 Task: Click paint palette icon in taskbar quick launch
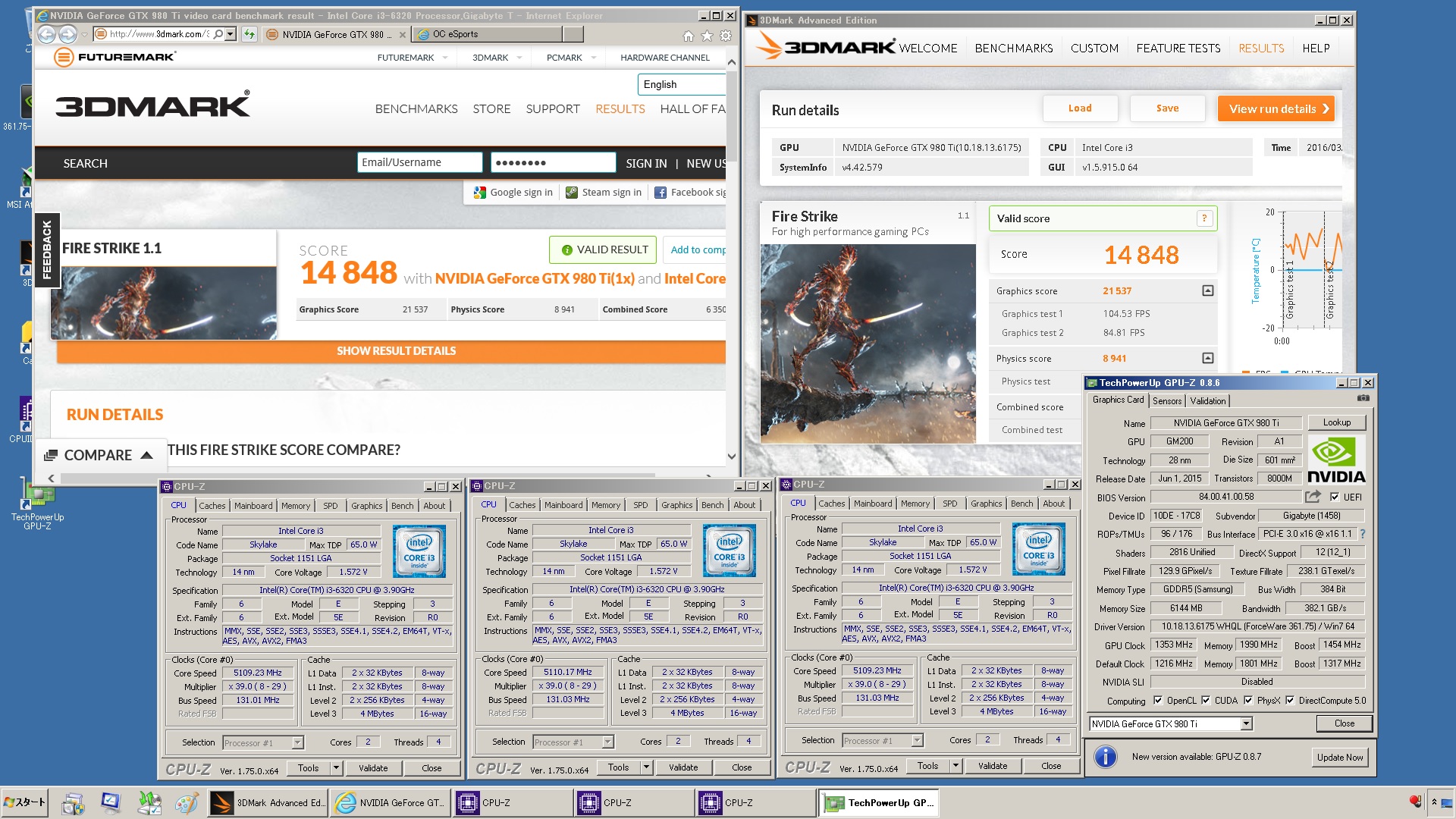click(185, 802)
